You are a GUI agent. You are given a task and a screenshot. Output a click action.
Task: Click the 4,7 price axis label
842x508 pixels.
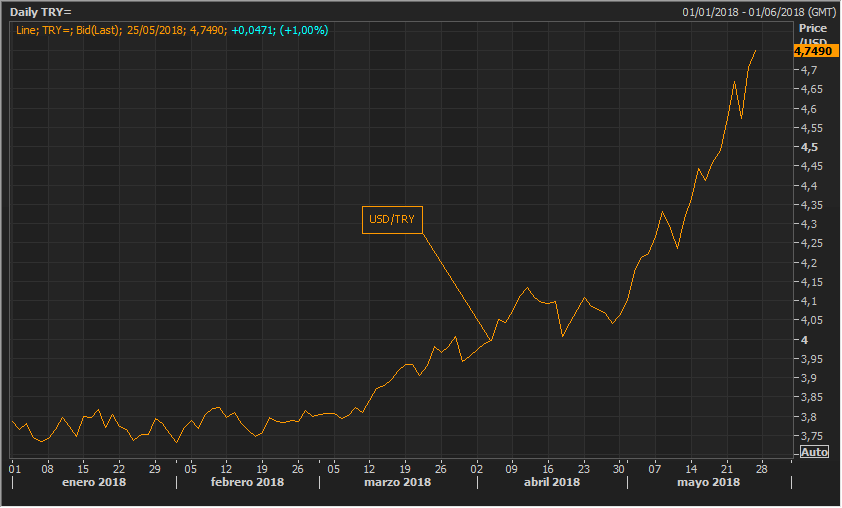click(809, 70)
